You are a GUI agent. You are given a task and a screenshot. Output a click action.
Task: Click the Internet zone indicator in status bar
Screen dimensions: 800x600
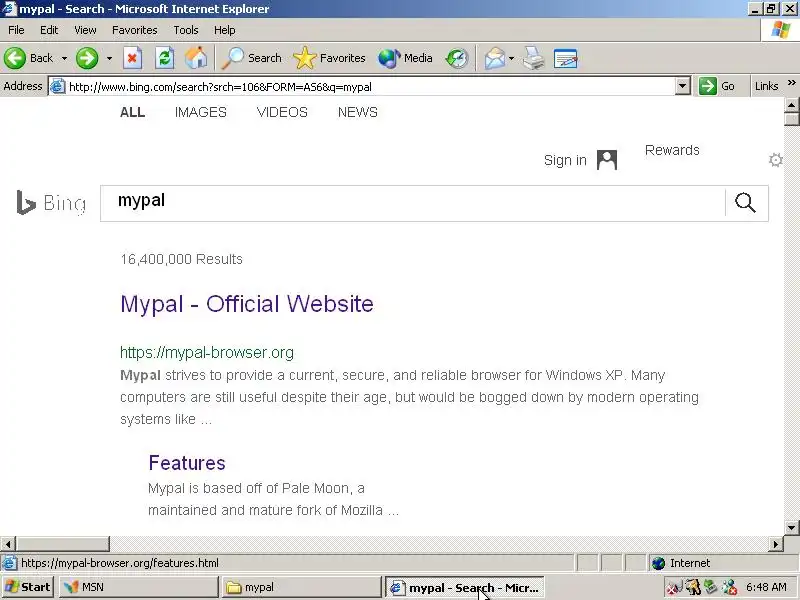[x=722, y=563]
